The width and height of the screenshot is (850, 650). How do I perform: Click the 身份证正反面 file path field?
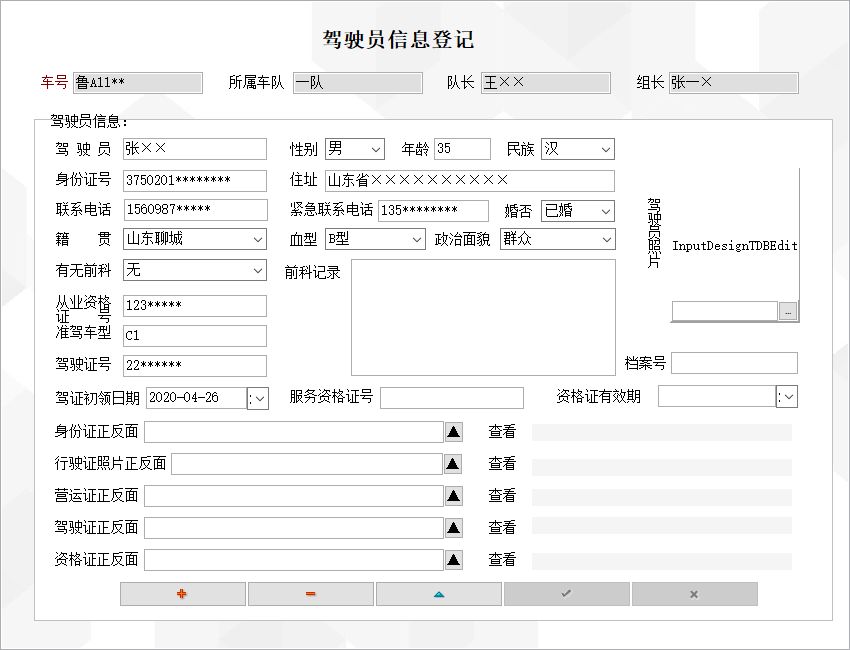pos(294,432)
